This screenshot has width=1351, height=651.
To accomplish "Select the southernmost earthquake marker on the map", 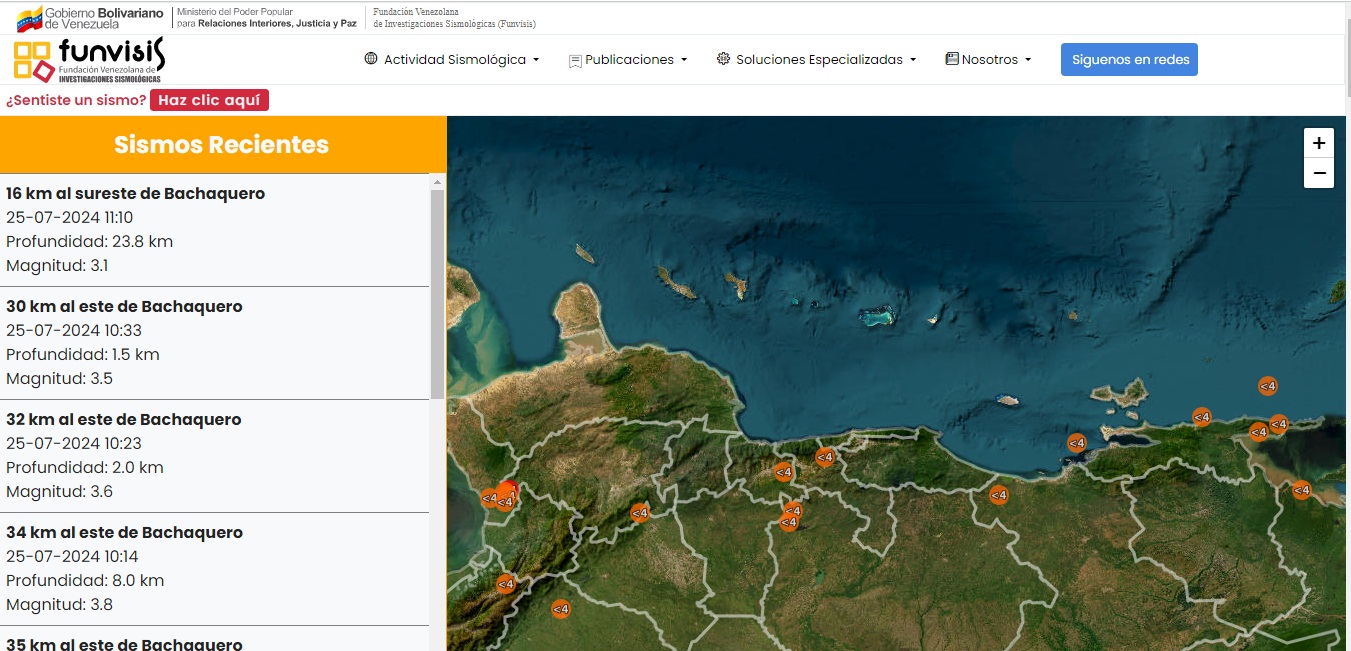I will pyautogui.click(x=560, y=609).
